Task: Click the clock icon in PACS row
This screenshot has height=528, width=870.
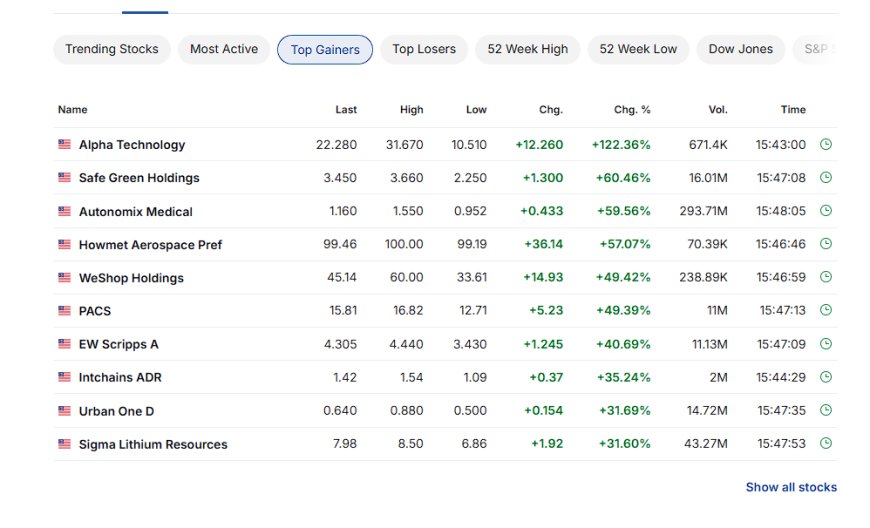Action: pyautogui.click(x=826, y=310)
